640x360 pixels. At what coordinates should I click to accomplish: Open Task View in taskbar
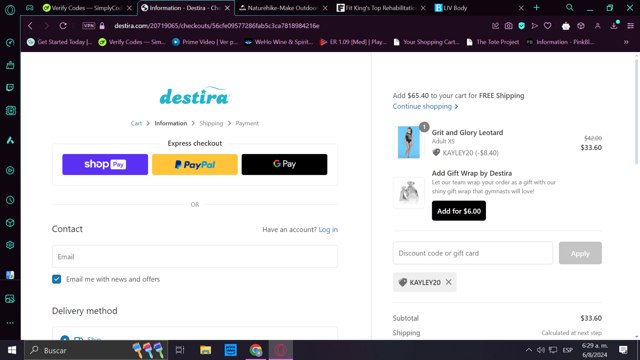click(180, 350)
